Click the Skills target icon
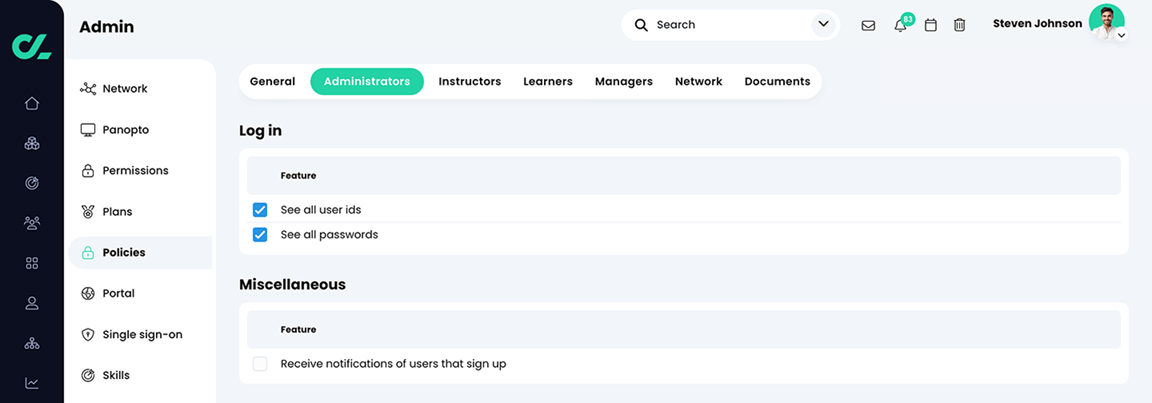 88,375
